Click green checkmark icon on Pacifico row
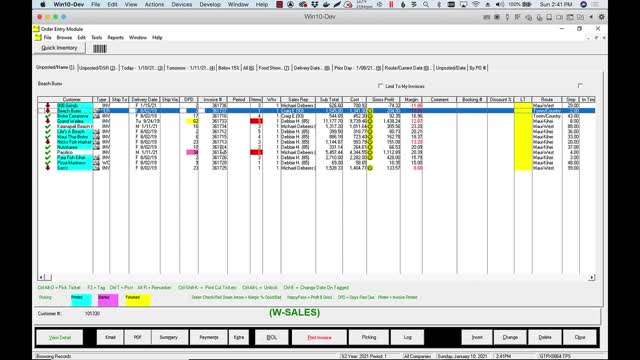640x360 pixels. tap(48, 152)
